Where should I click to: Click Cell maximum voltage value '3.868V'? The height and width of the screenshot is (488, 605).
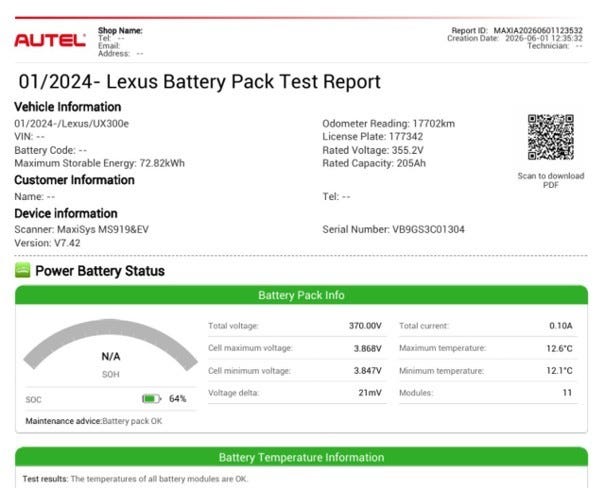[367, 348]
